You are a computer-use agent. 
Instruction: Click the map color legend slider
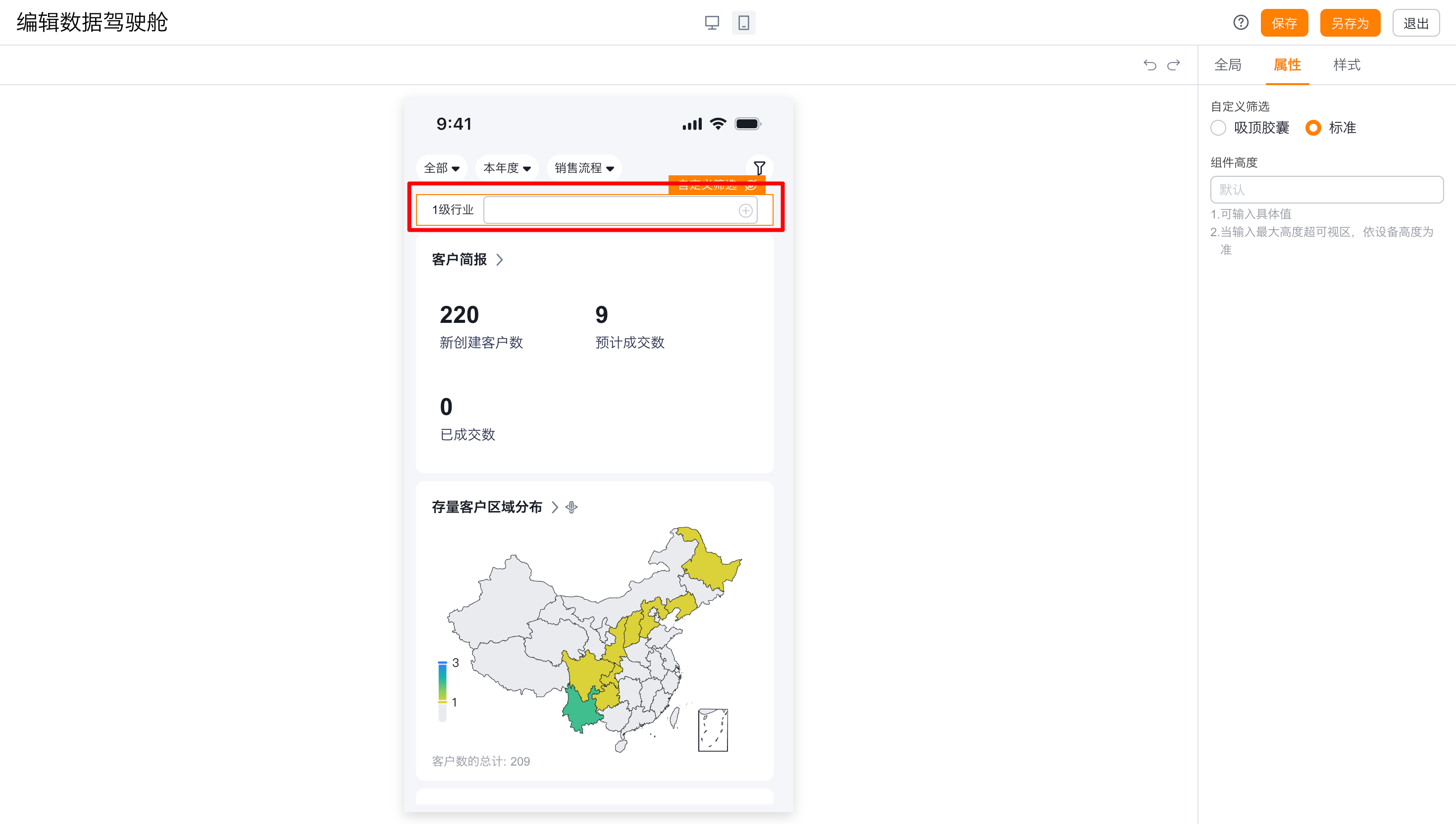pyautogui.click(x=443, y=682)
